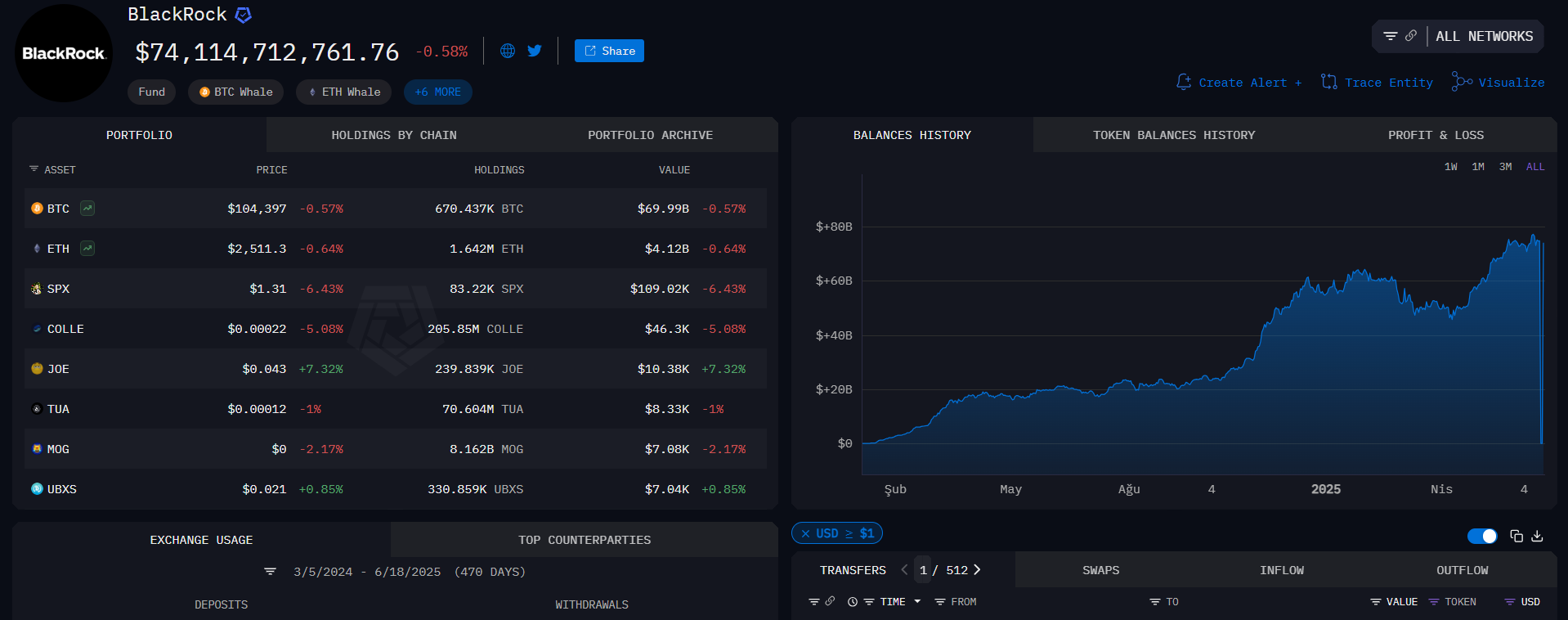
Task: Filter transfers by TO column
Action: point(1164,601)
